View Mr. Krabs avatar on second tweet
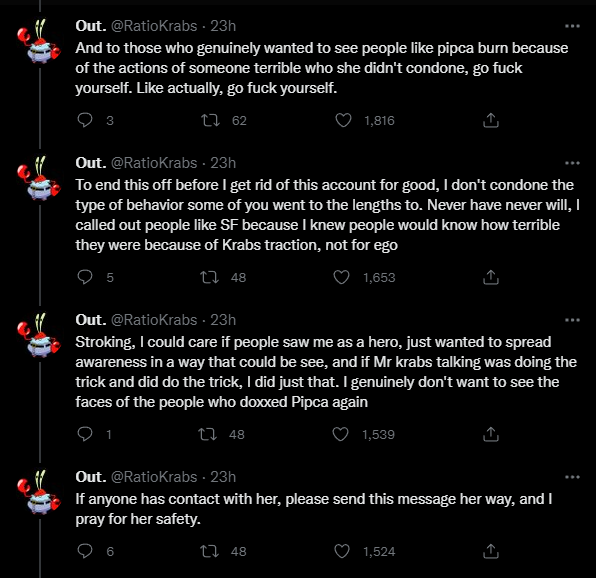The image size is (596, 578). point(40,178)
